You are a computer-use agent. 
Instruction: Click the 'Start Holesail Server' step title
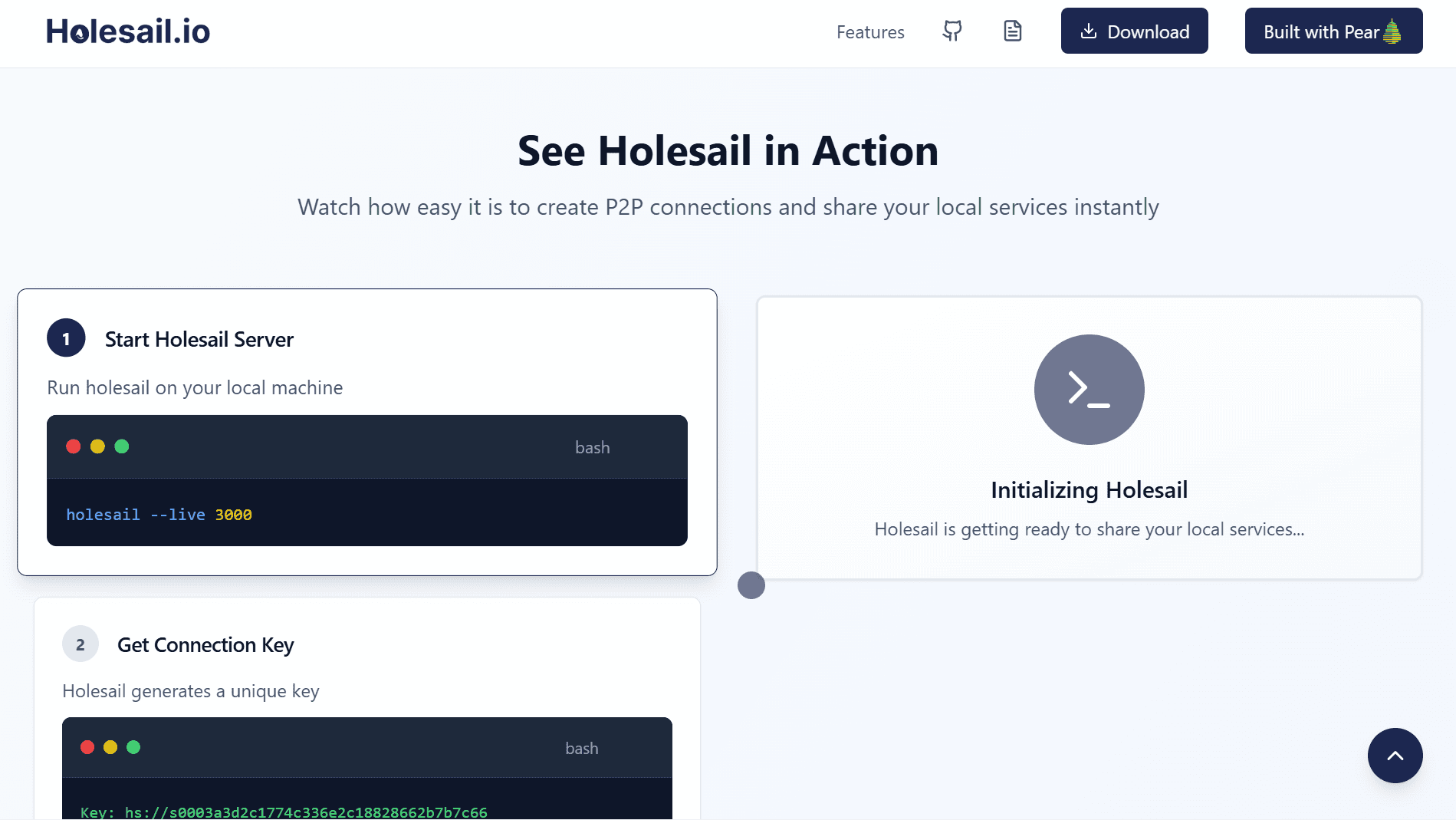click(199, 339)
